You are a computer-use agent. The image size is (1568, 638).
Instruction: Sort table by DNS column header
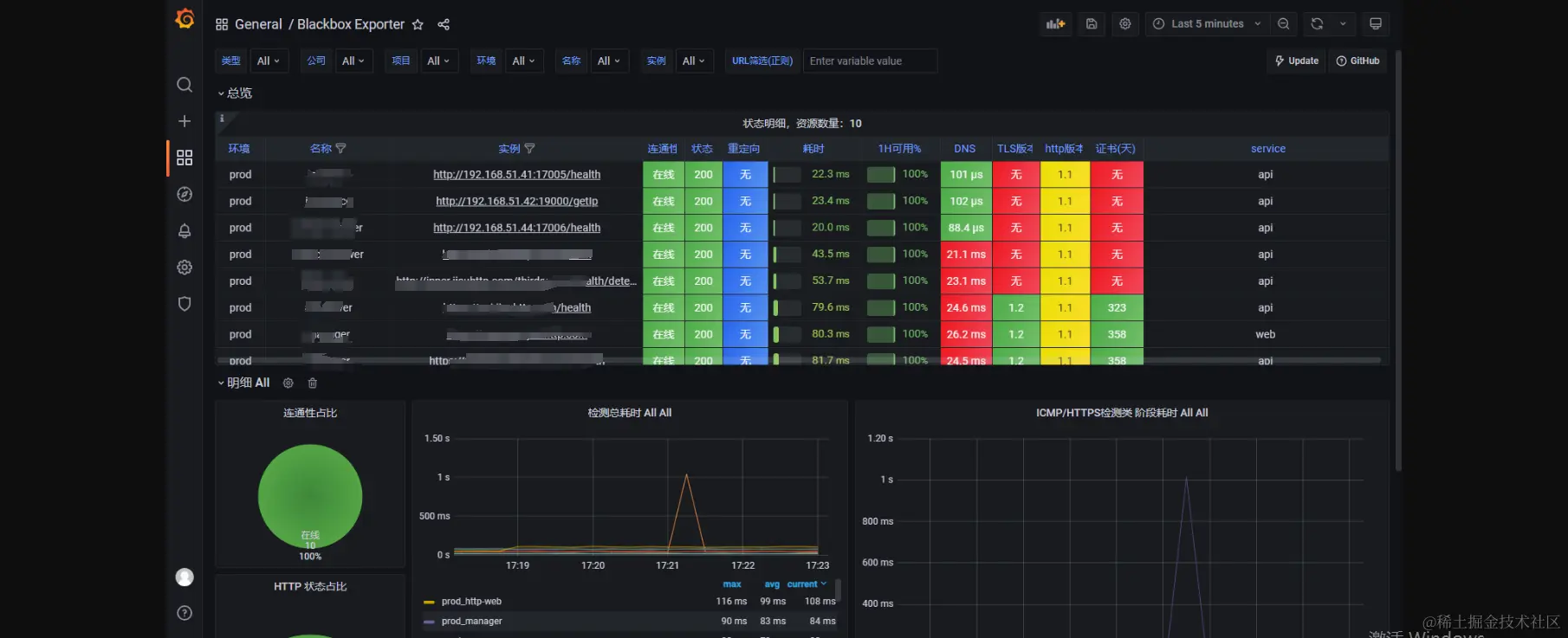tap(965, 149)
